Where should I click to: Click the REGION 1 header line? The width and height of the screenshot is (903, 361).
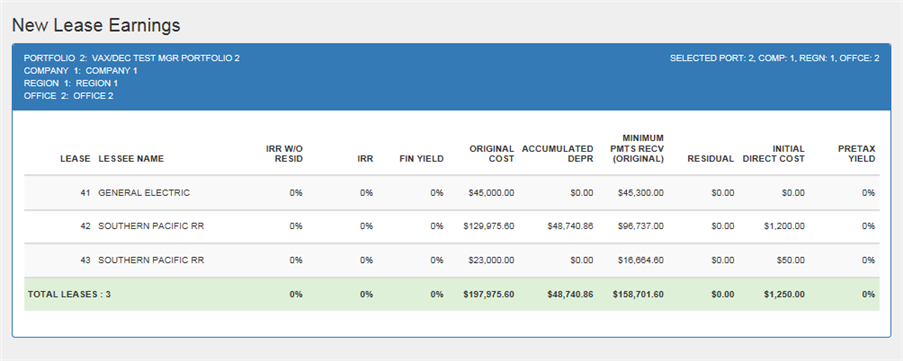coord(71,83)
